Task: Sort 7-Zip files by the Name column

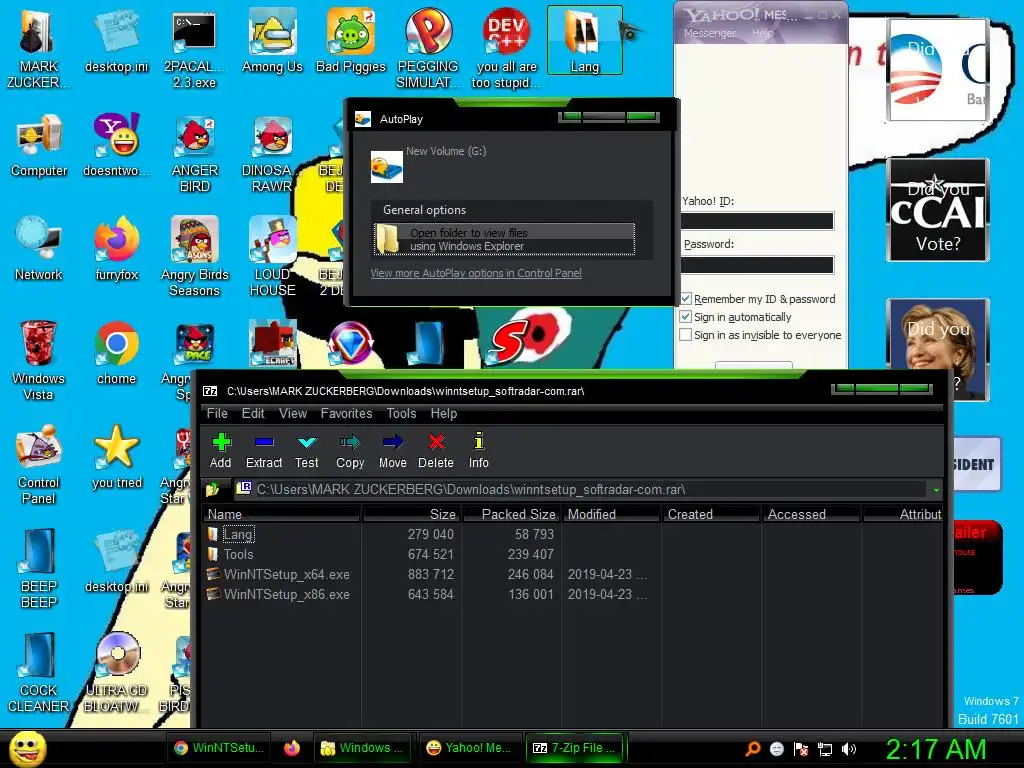Action: (282, 514)
